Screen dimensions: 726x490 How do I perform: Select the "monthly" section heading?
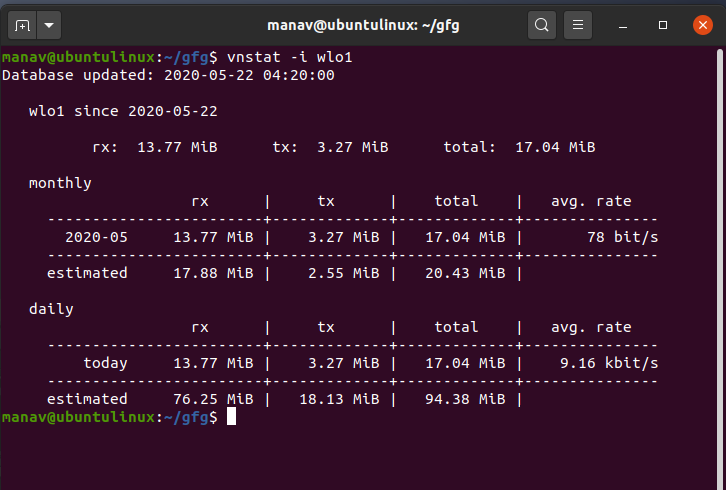pos(60,183)
